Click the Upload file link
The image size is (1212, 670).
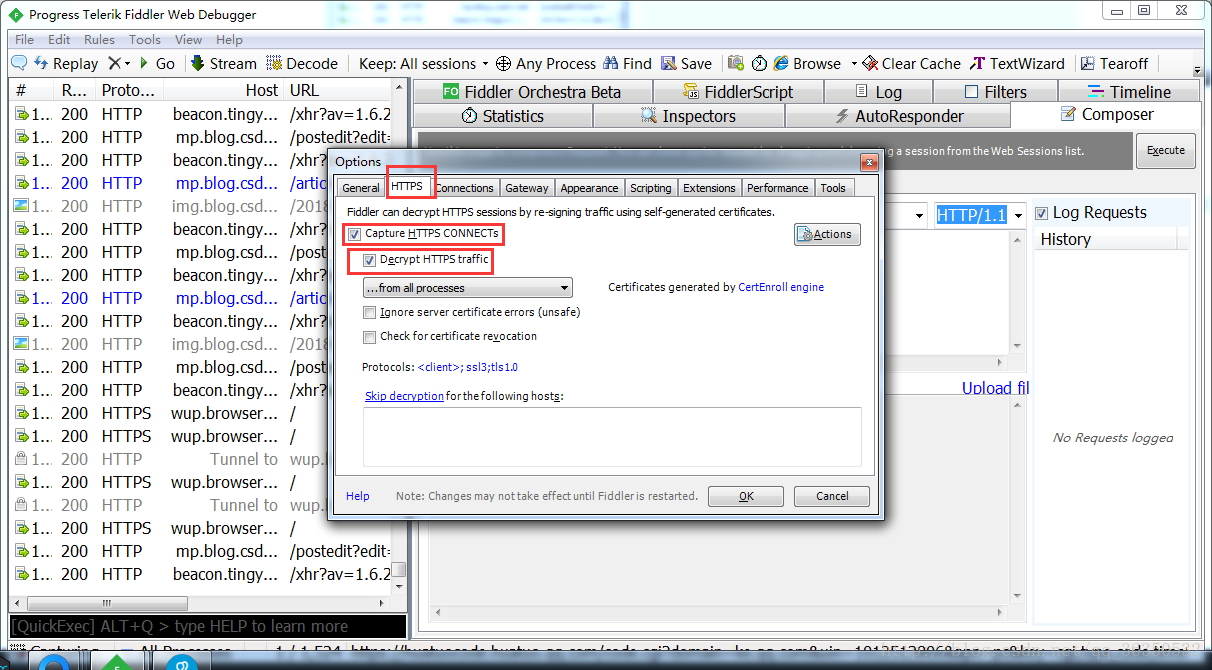coord(995,388)
